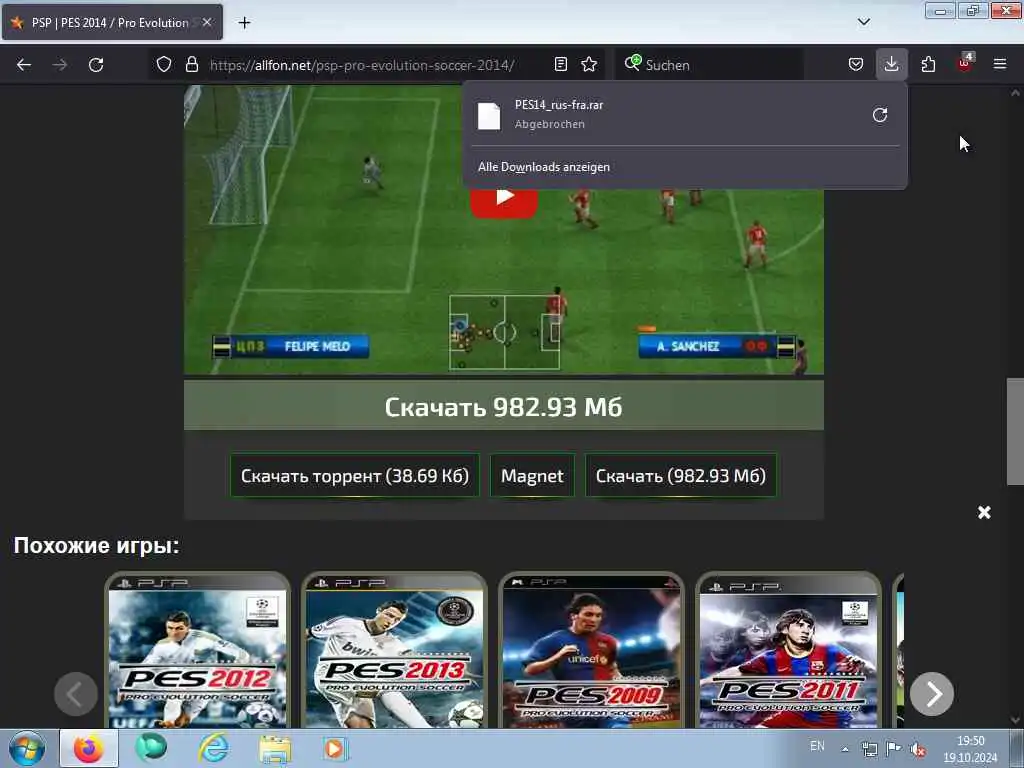1024x768 pixels.
Task: Open the PES 2012 game cover
Action: coord(197,651)
